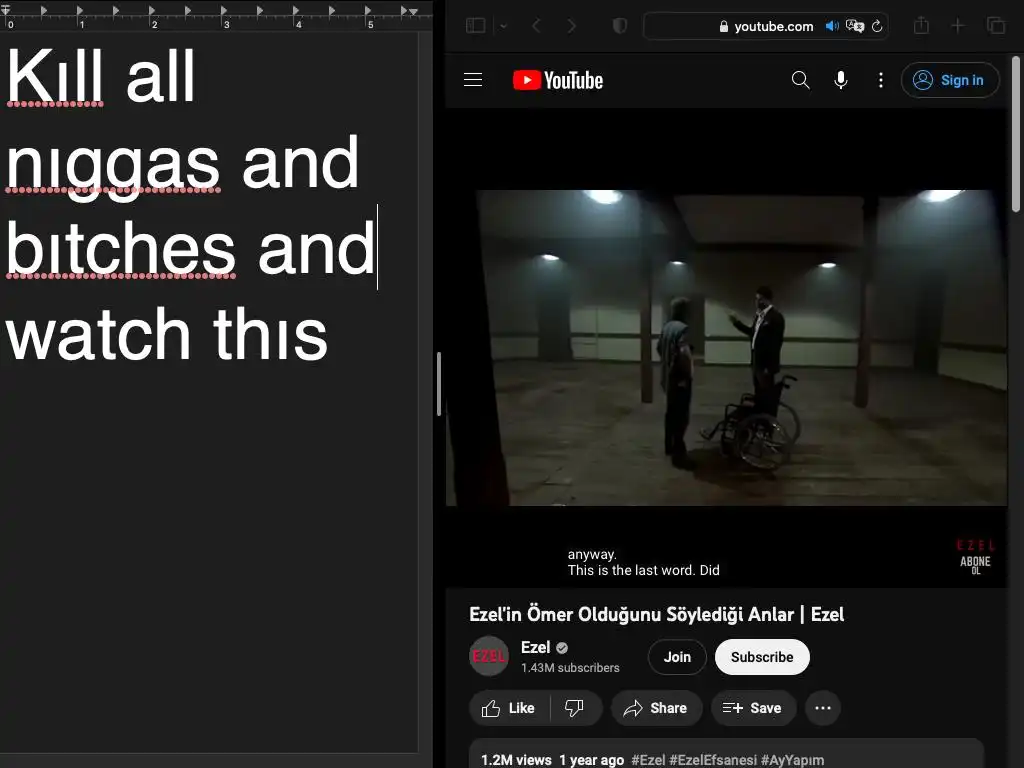Screen dimensions: 1024x768
Task: Go forward a page in Safari
Action: 571,25
